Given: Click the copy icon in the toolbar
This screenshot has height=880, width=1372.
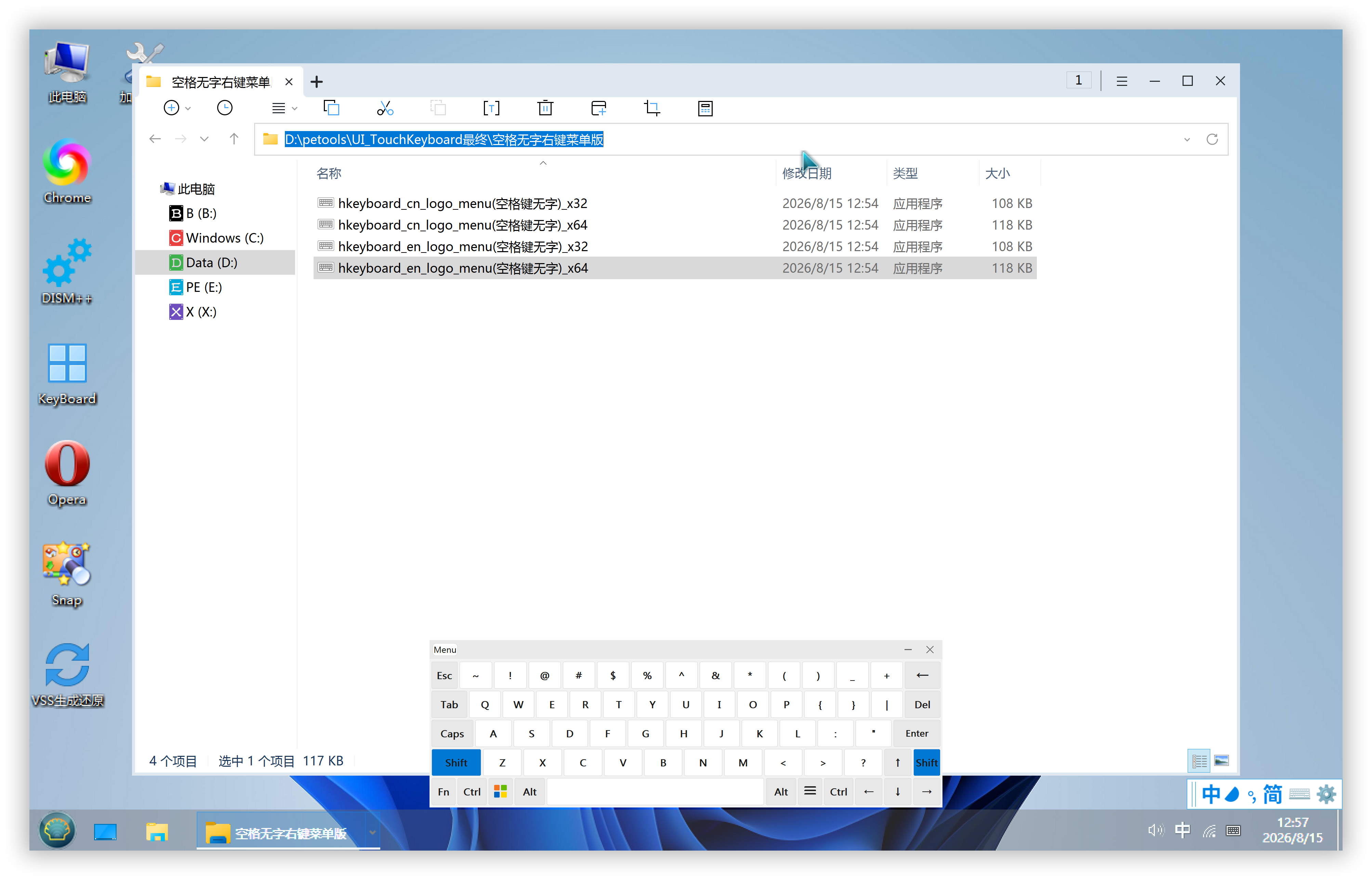Looking at the screenshot, I should pos(331,108).
